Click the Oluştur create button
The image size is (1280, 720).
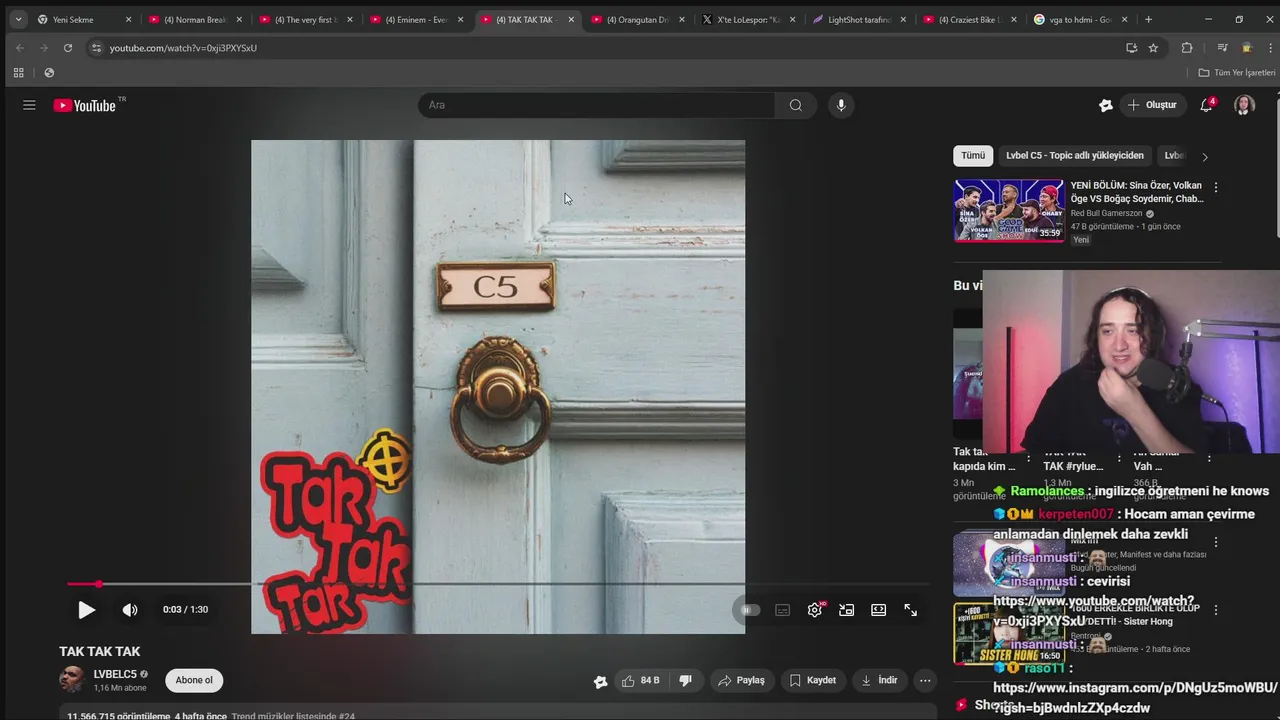point(1151,105)
